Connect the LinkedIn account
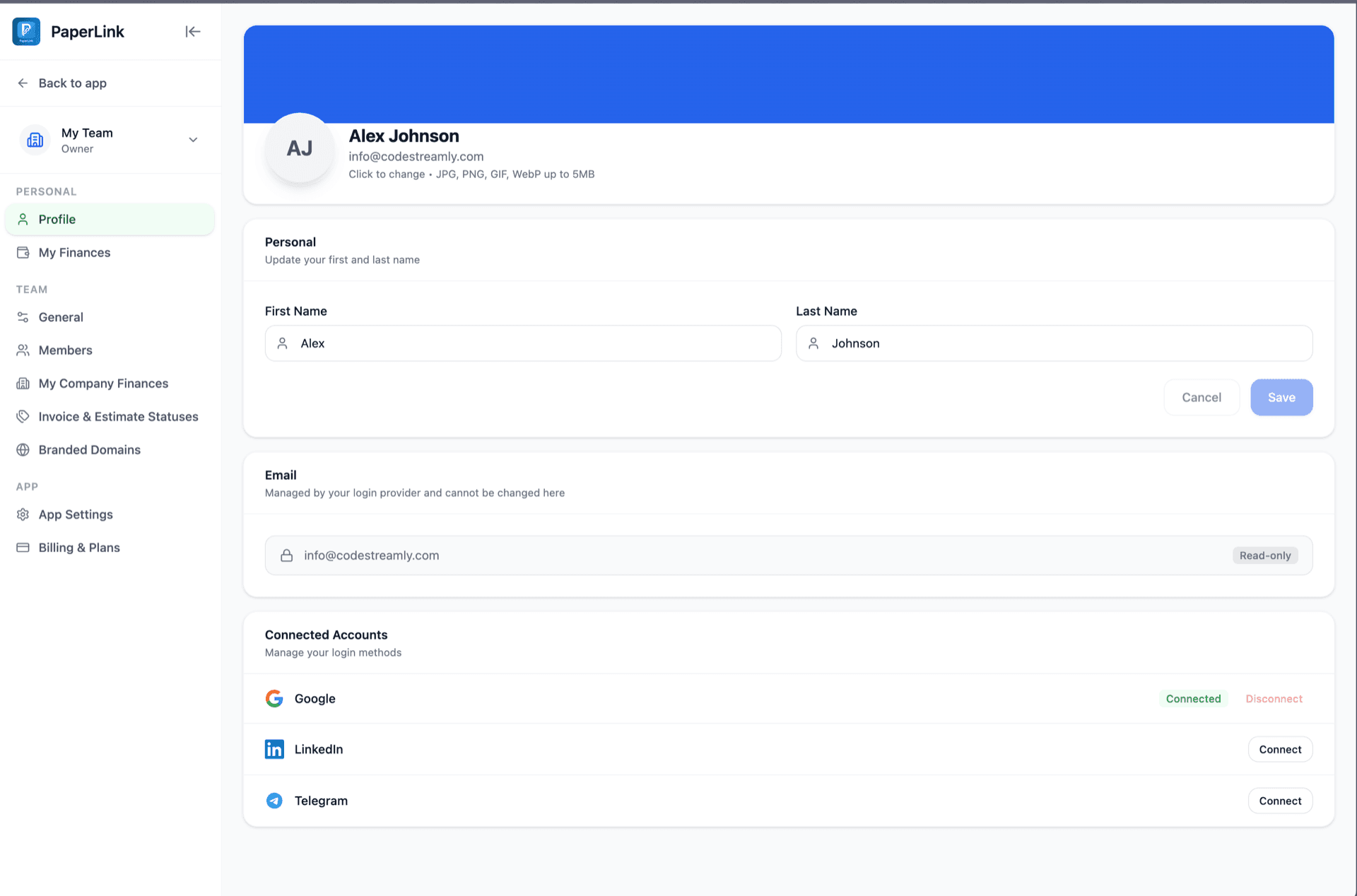The width and height of the screenshot is (1357, 896). (1279, 749)
